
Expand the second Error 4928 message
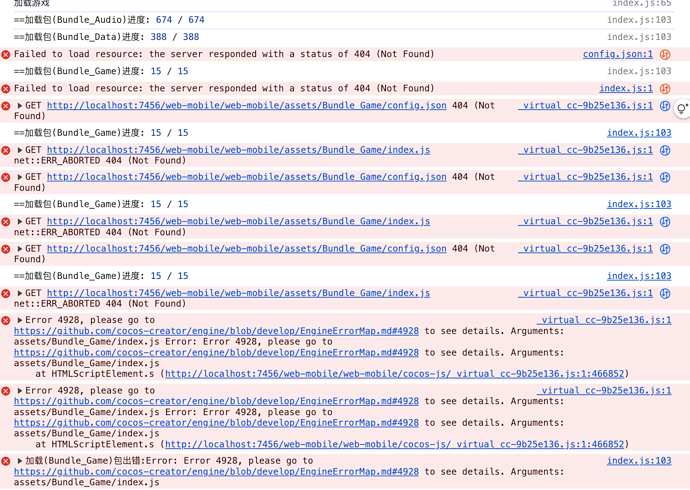tap(20, 391)
